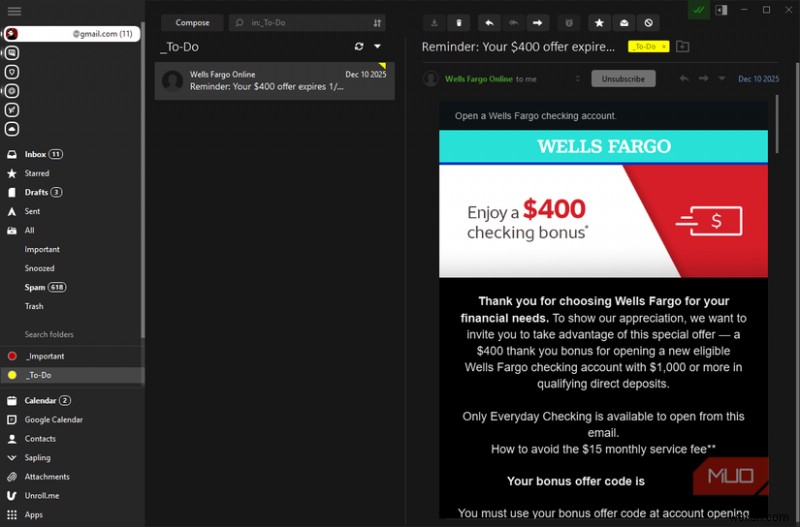Snooze the email with clock icon
The image size is (800, 527).
[x=569, y=22]
